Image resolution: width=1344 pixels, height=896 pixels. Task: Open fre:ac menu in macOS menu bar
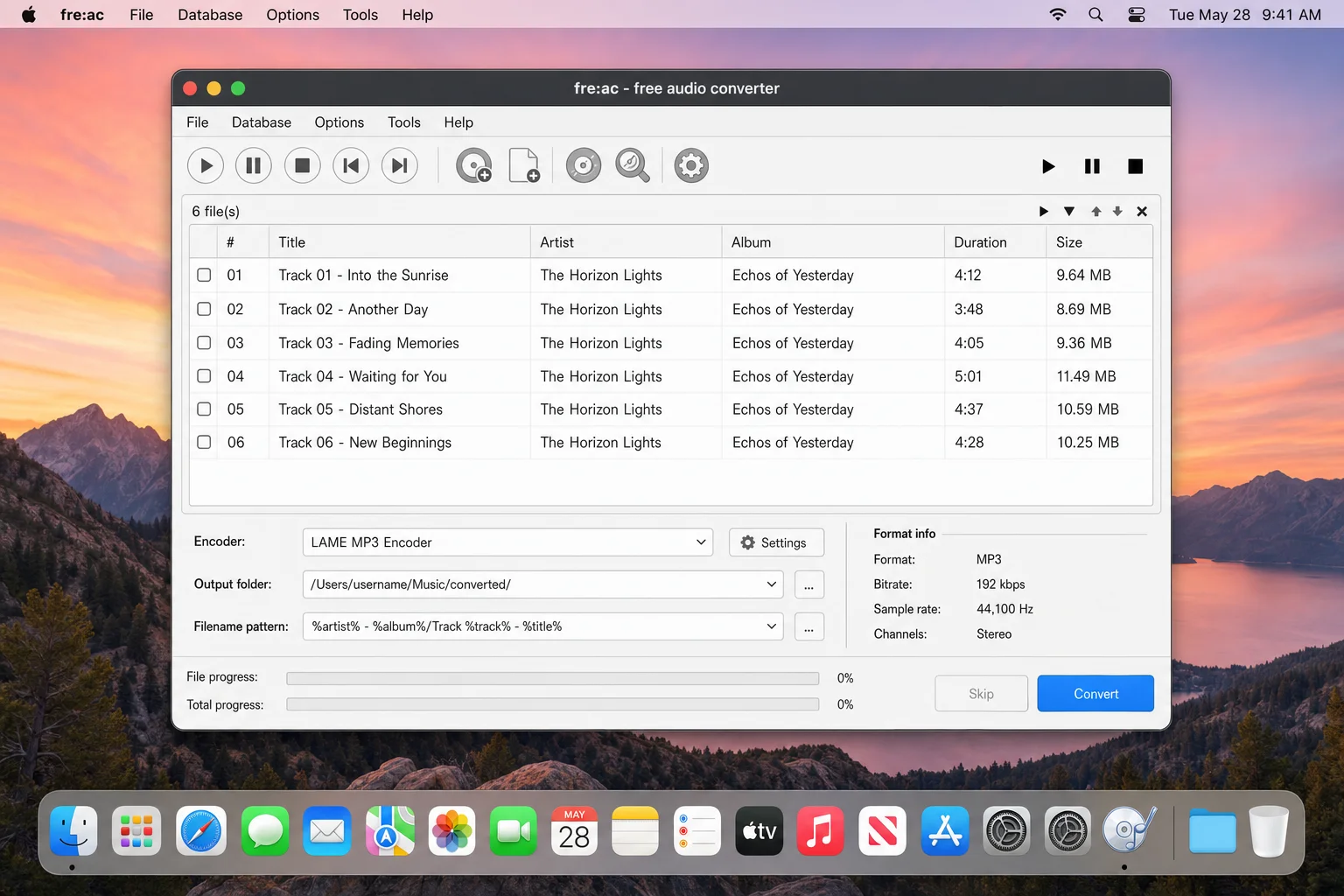82,15
